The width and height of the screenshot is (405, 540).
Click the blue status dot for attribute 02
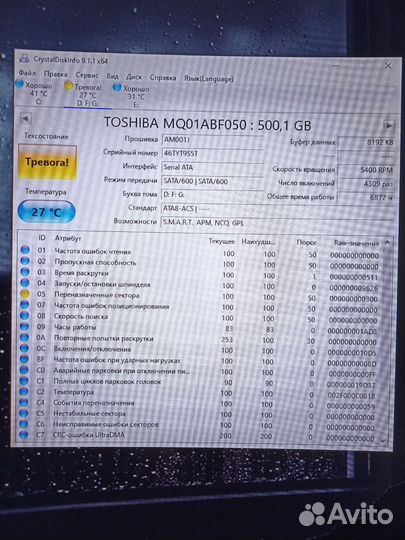click(25, 261)
